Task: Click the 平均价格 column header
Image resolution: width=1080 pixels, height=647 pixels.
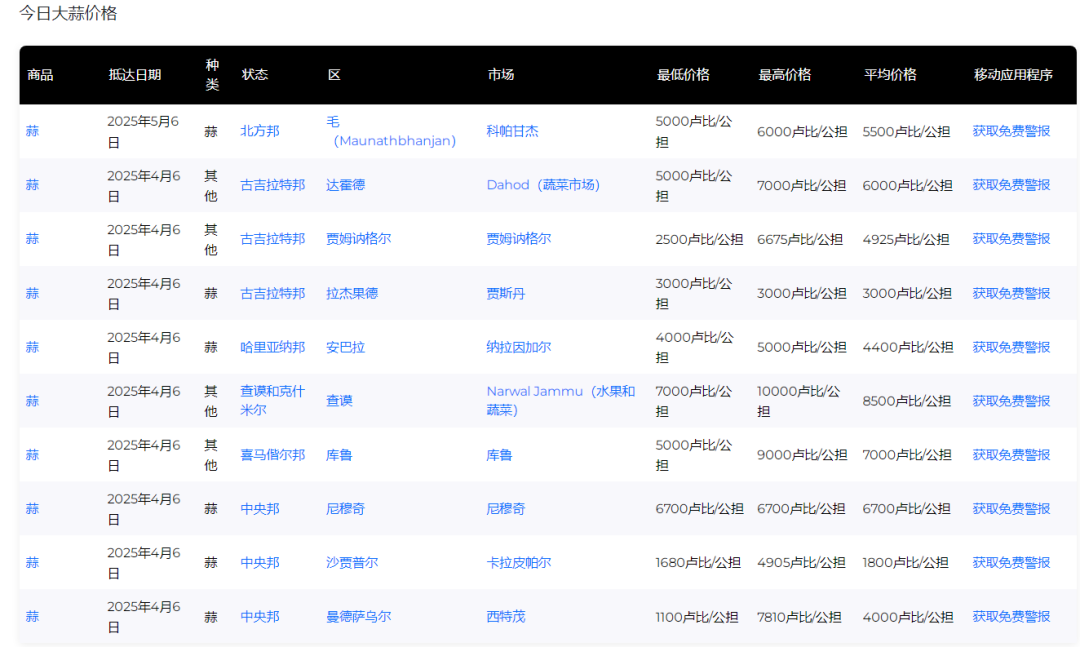Action: [890, 74]
